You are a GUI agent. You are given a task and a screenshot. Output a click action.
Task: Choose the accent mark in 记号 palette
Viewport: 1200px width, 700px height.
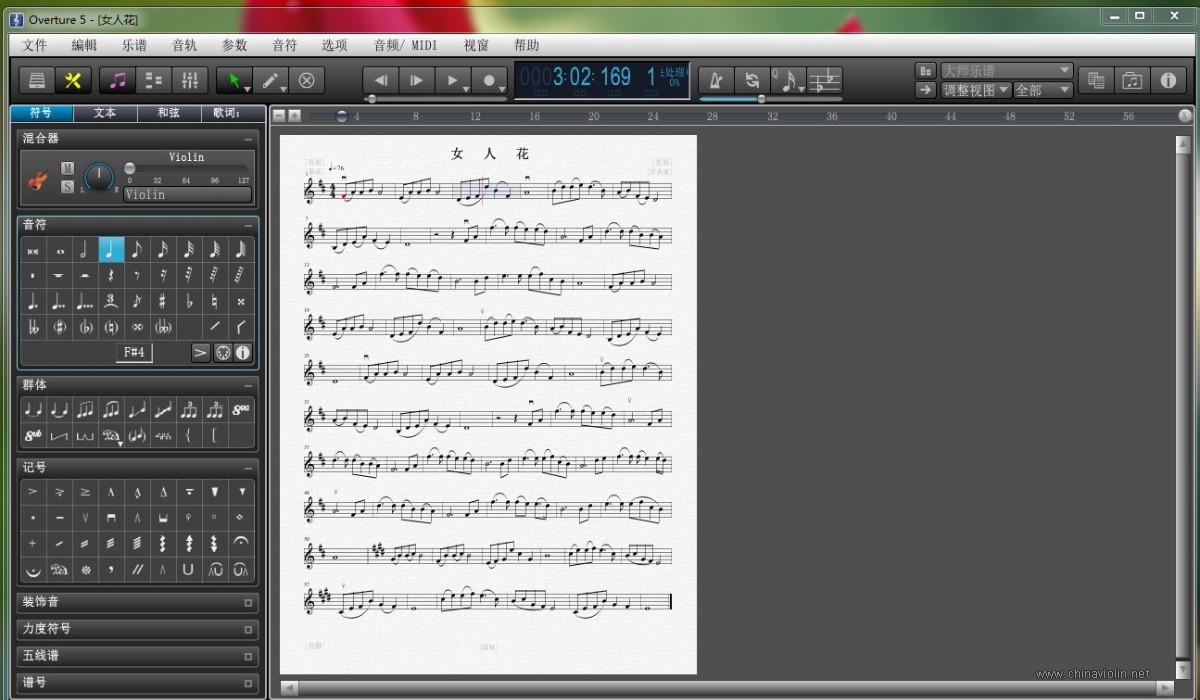[33, 491]
